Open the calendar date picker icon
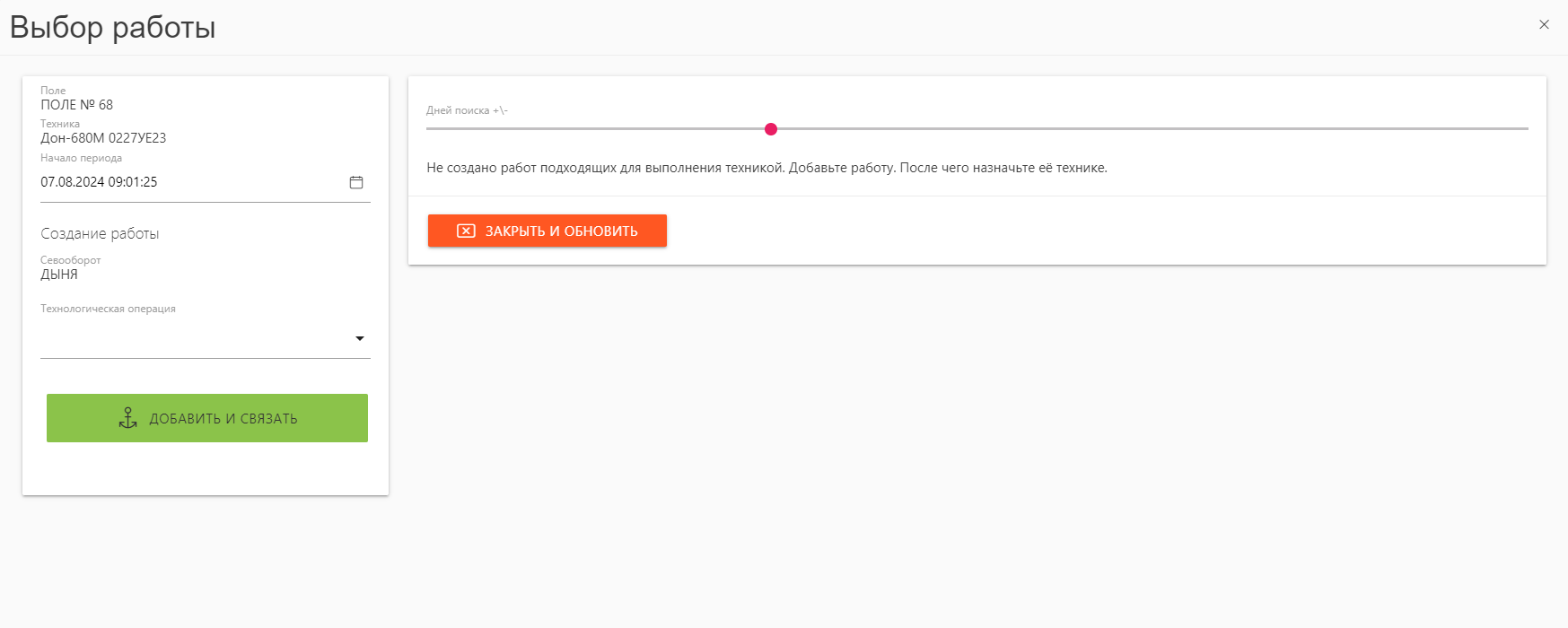This screenshot has height=628, width=1568. pos(356,182)
